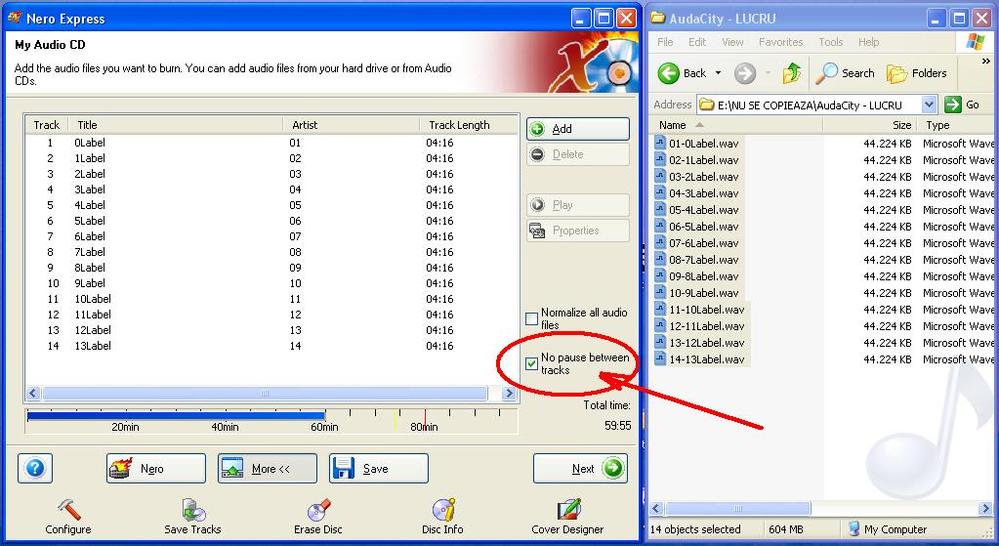Open the Configure hammer tool
999x546 pixels.
pos(68,516)
